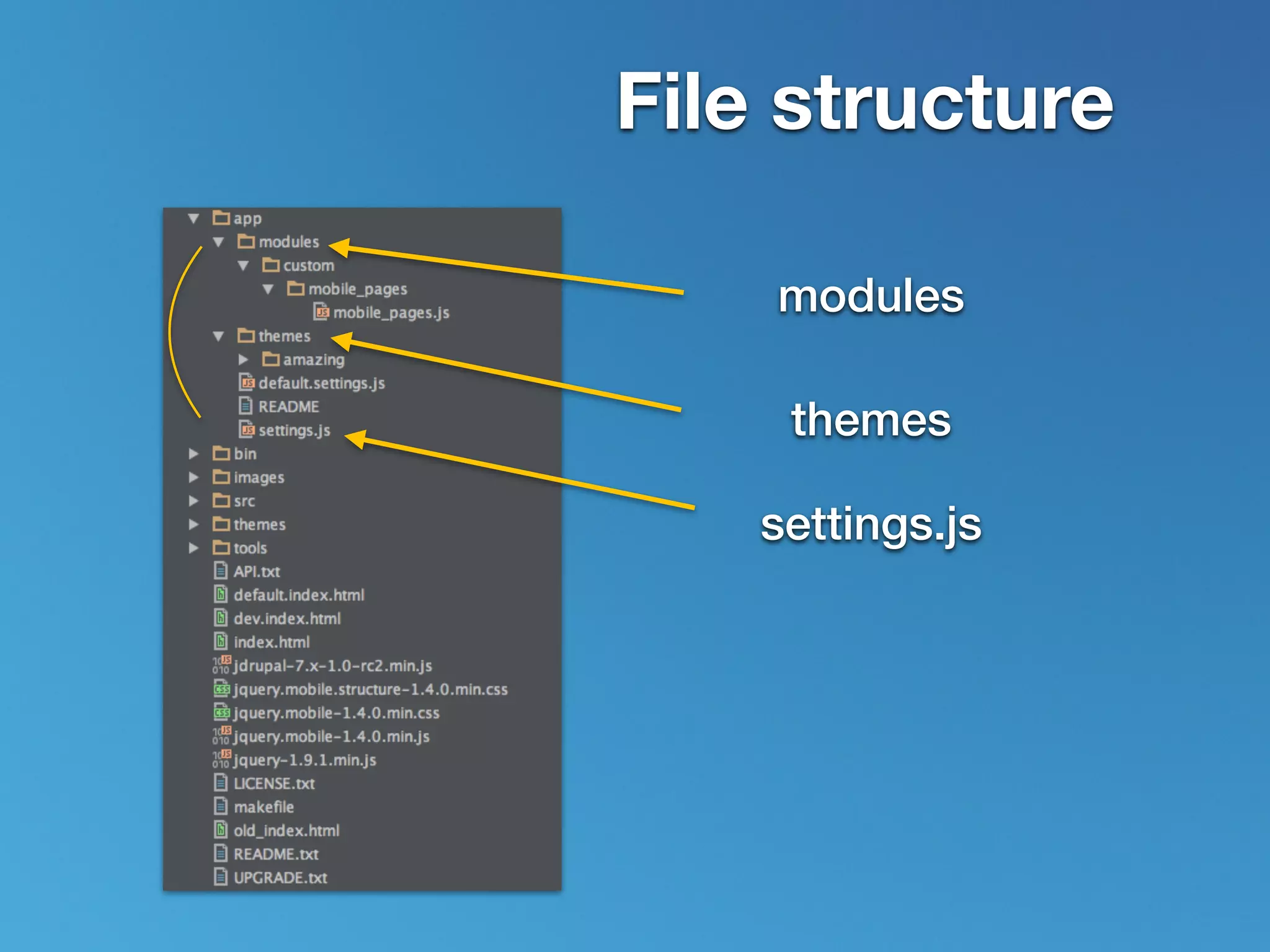The image size is (1270, 952).
Task: Click the mobile_pages folder icon
Action: point(295,288)
